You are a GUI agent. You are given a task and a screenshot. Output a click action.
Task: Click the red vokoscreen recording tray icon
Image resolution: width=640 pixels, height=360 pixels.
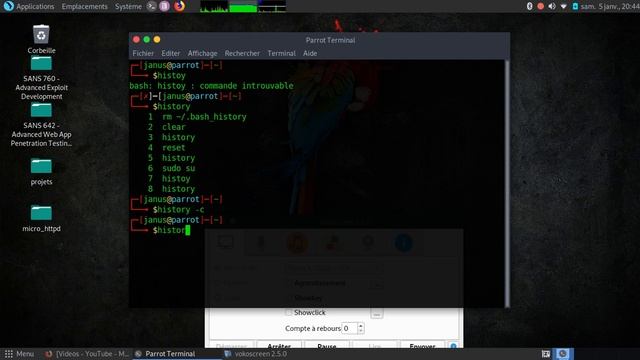(x=540, y=6)
